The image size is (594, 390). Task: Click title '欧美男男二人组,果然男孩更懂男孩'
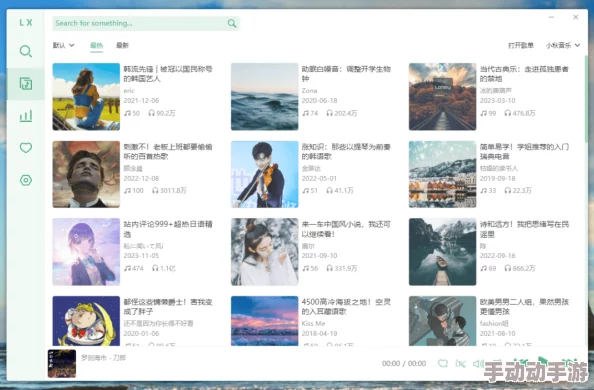(524, 307)
